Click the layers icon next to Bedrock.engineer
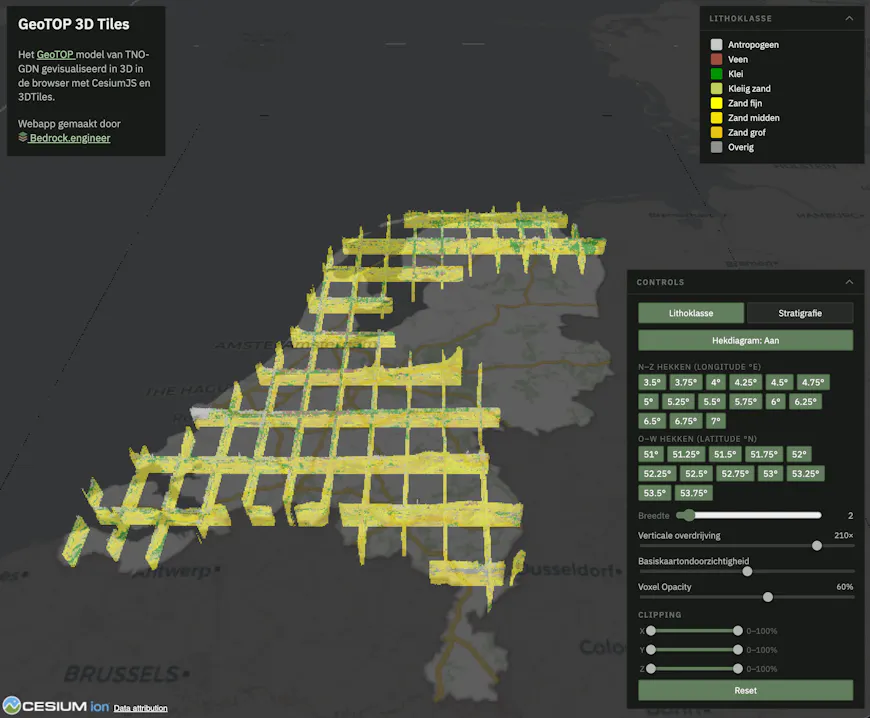Screen dimensions: 870x718 [x=22, y=137]
